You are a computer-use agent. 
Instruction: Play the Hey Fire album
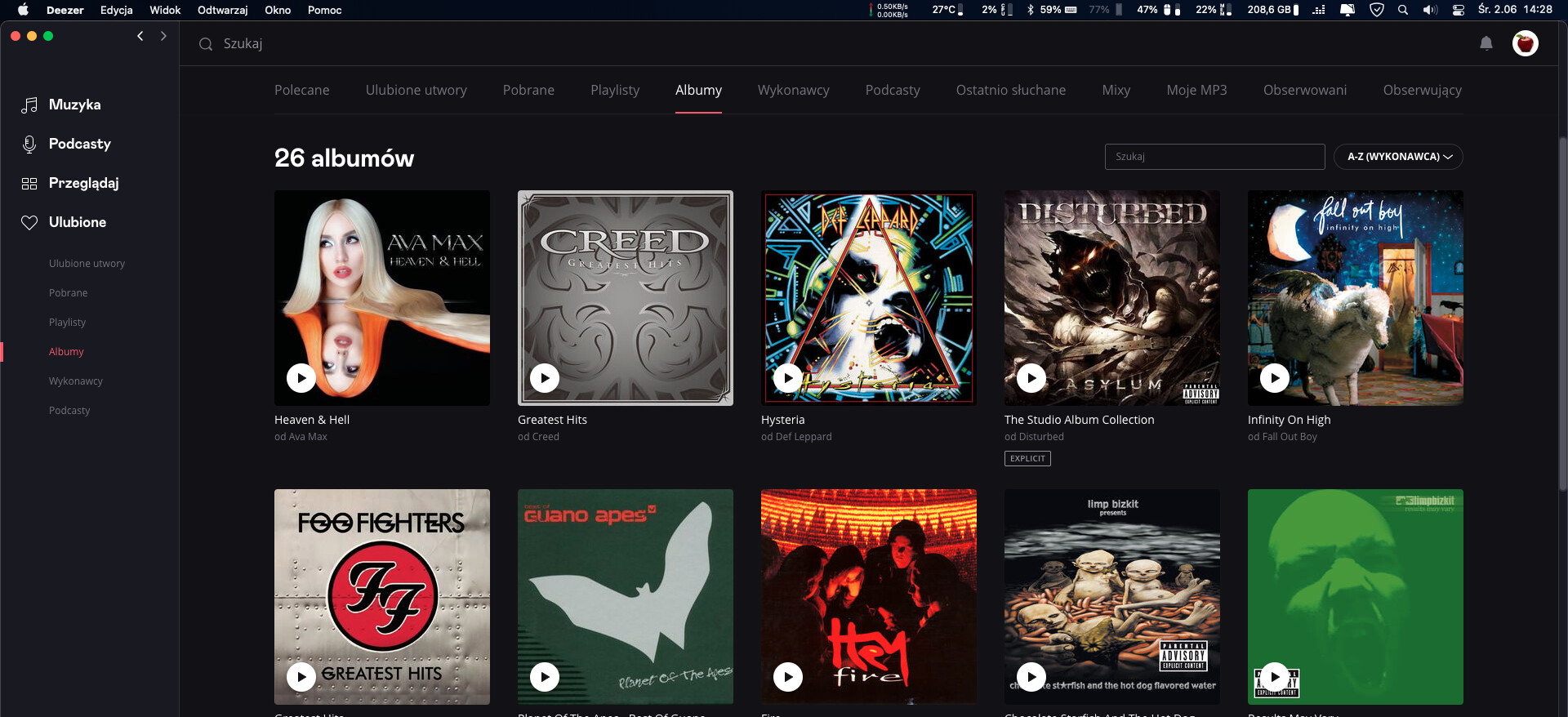click(788, 676)
